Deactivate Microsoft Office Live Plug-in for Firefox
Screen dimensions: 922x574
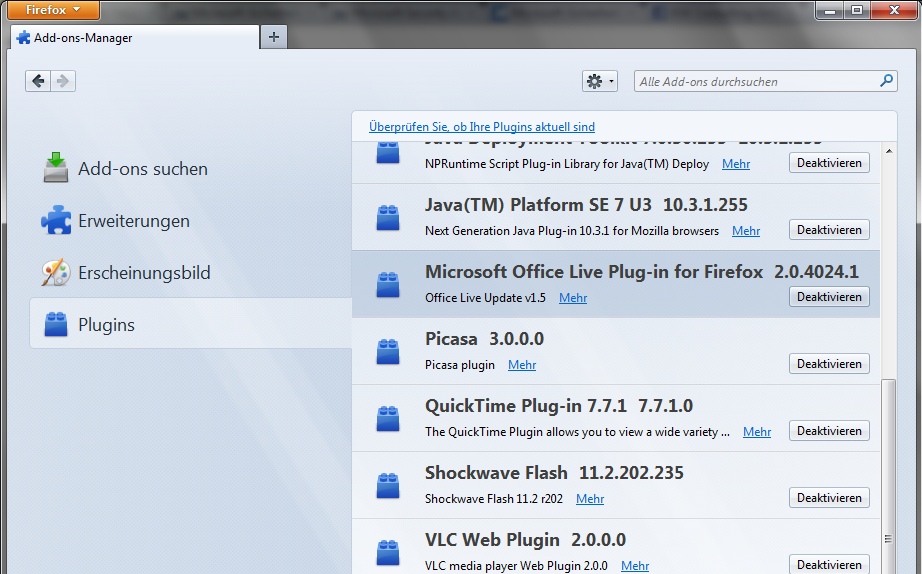(x=829, y=297)
